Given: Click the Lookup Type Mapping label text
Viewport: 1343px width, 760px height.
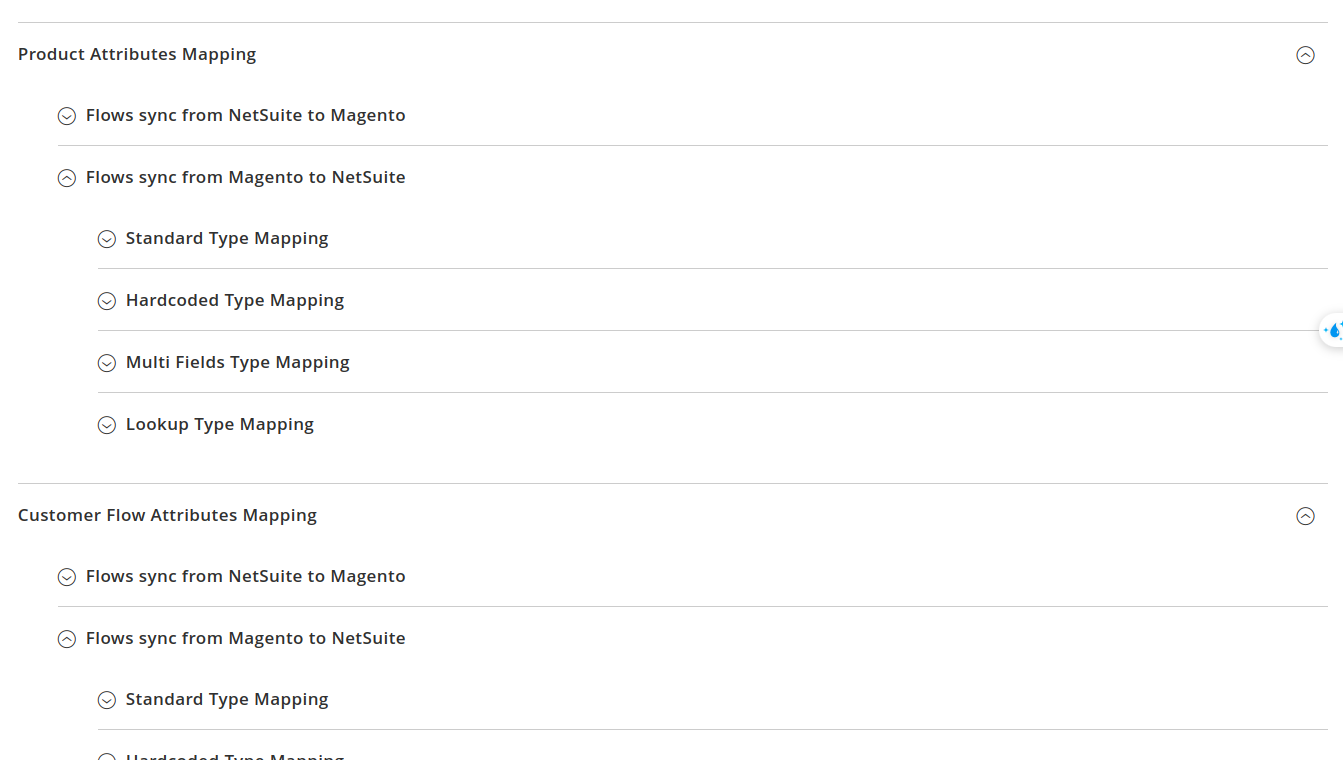Looking at the screenshot, I should click(x=219, y=424).
